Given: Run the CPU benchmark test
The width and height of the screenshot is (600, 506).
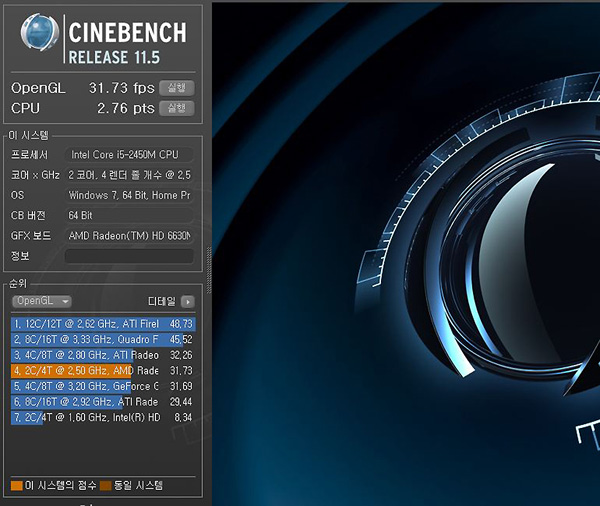Looking at the screenshot, I should click(177, 108).
